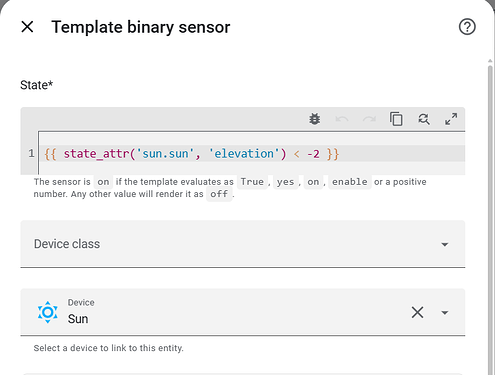The image size is (495, 375).
Task: Click the redo icon in code editor
Action: 369,119
